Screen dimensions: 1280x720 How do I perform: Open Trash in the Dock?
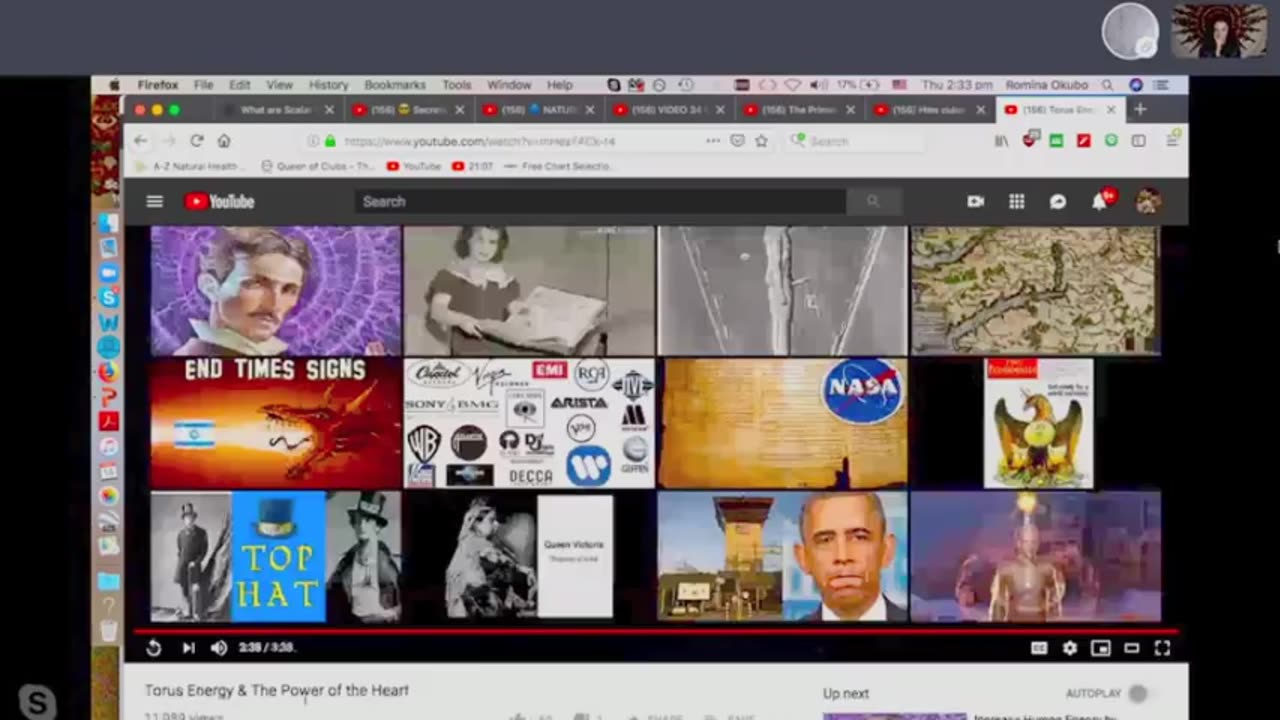108,631
